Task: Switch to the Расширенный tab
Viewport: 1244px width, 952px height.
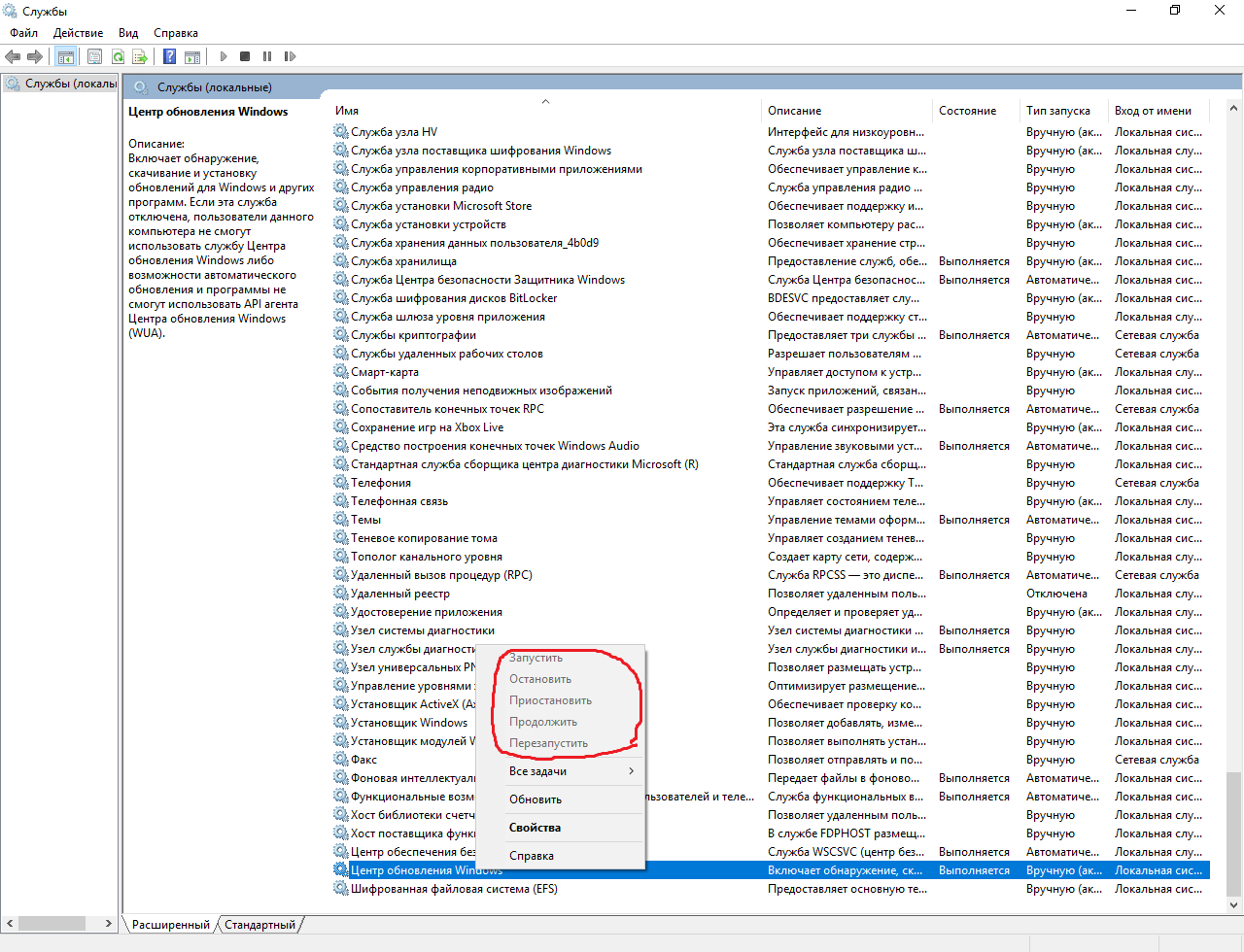Action: click(x=170, y=925)
